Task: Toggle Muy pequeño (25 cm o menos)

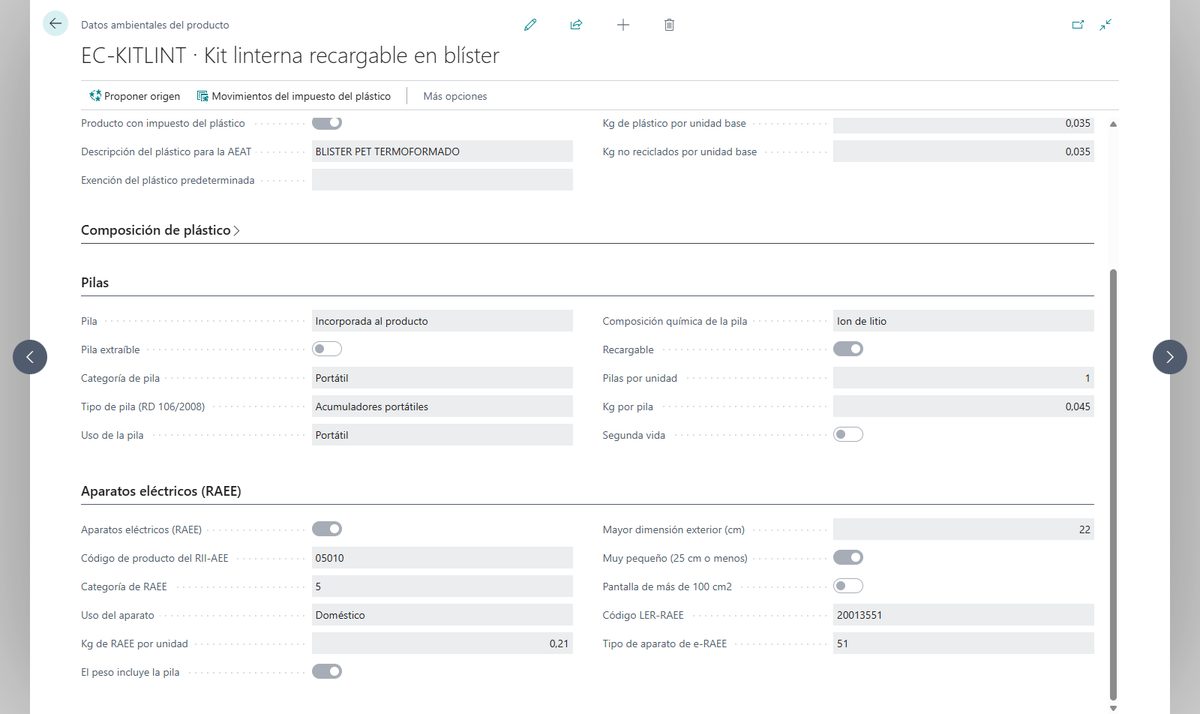Action: tap(848, 557)
